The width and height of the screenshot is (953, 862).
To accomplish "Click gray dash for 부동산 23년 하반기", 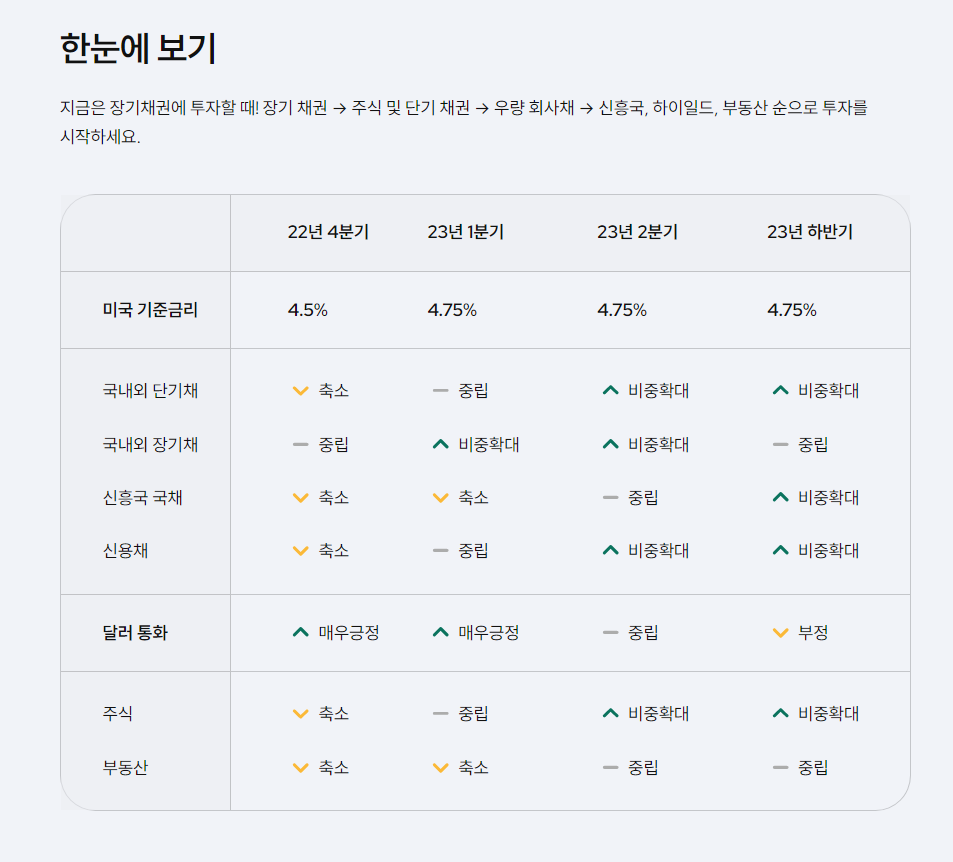I will point(780,768).
